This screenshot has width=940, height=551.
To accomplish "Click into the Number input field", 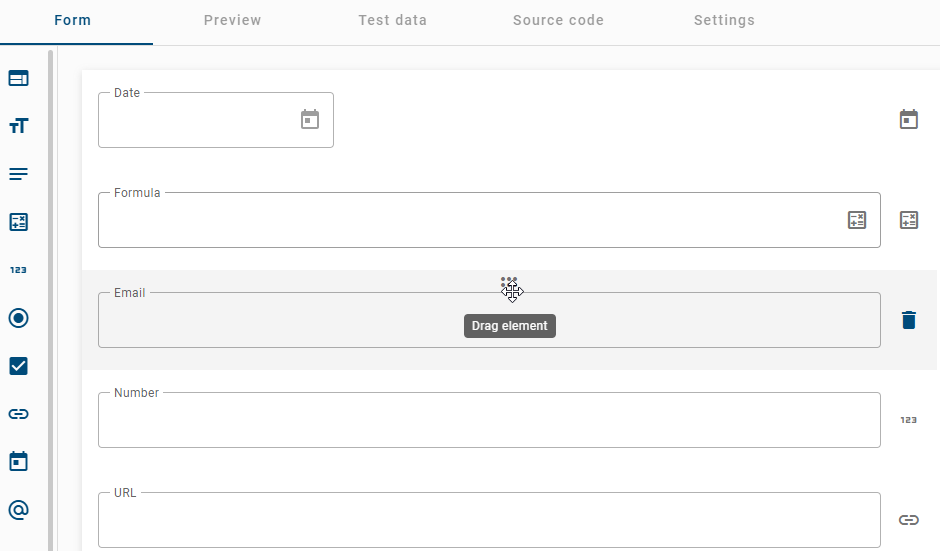I will coord(489,420).
